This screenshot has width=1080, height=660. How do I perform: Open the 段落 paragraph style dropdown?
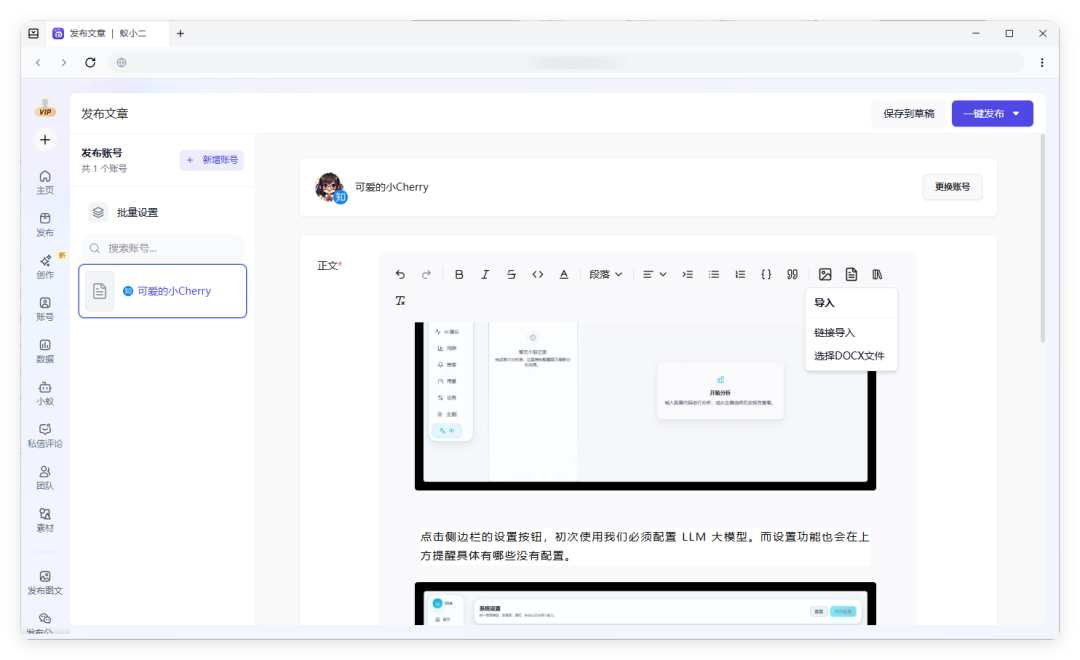605,274
